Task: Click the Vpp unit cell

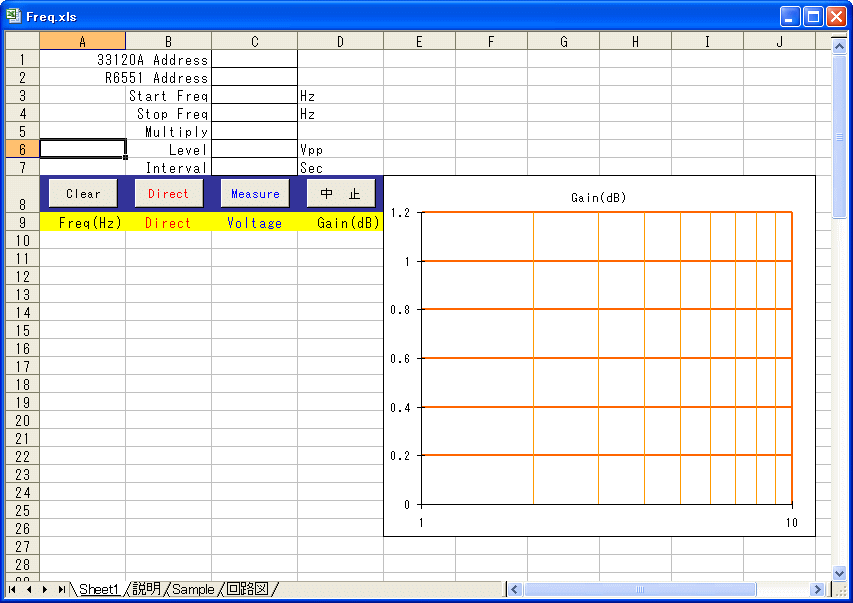Action: pos(341,149)
